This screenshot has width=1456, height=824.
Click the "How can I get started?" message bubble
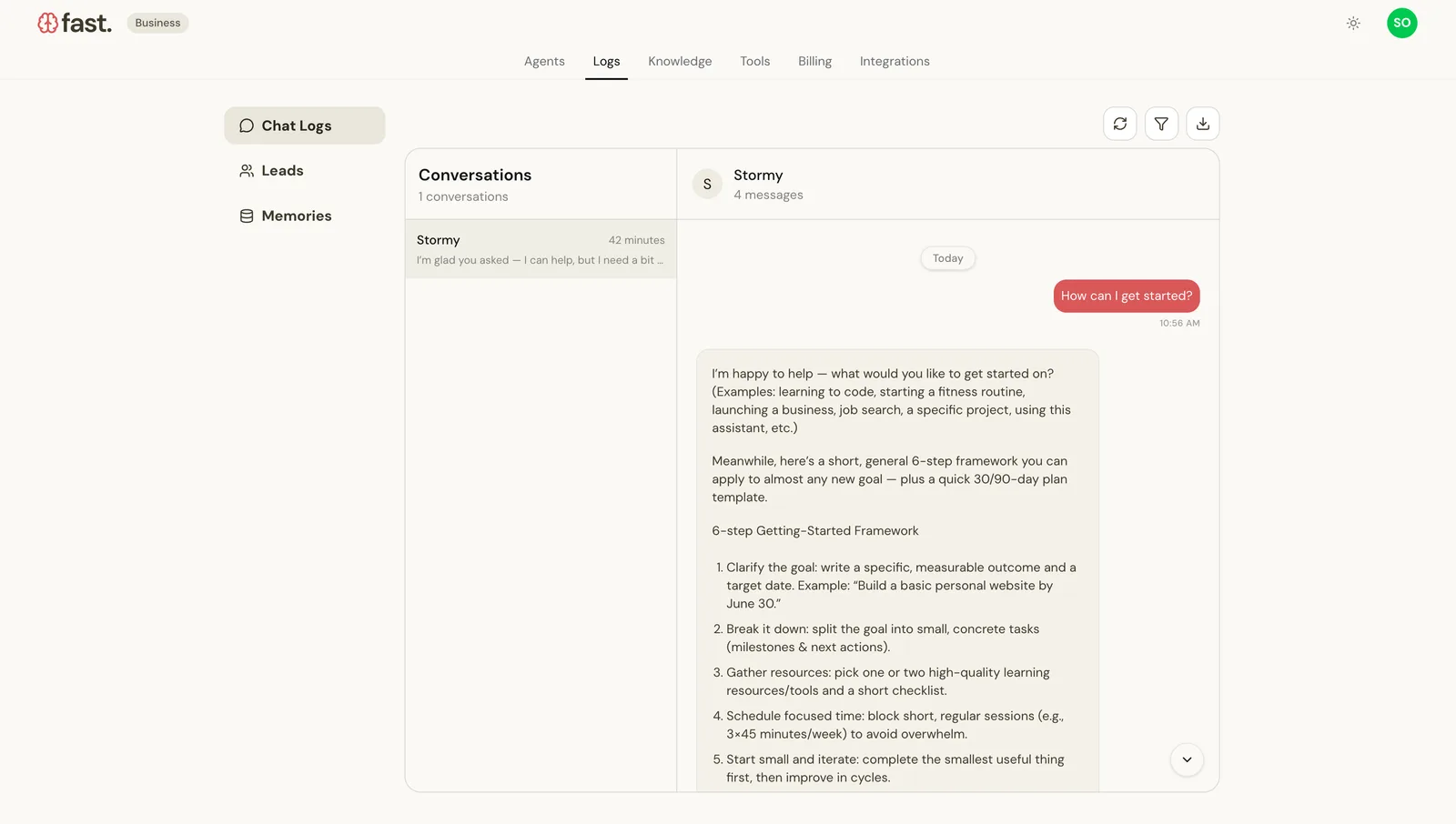pyautogui.click(x=1127, y=296)
